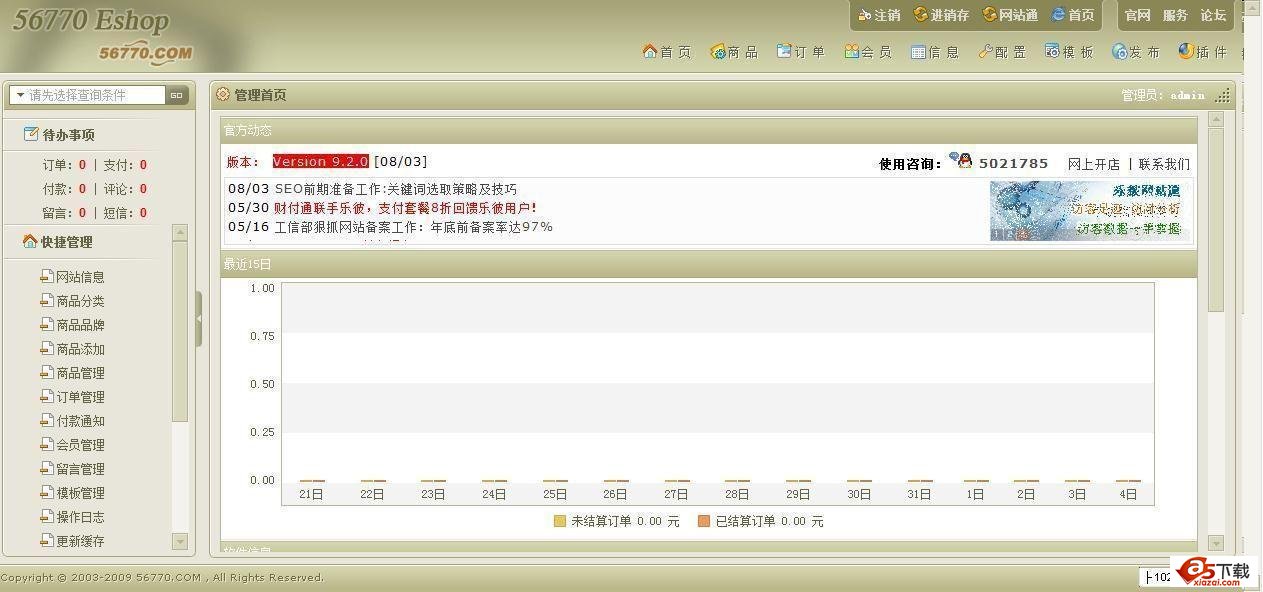Open the 订单 orders menu icon
This screenshot has width=1263, height=592.
coord(784,52)
